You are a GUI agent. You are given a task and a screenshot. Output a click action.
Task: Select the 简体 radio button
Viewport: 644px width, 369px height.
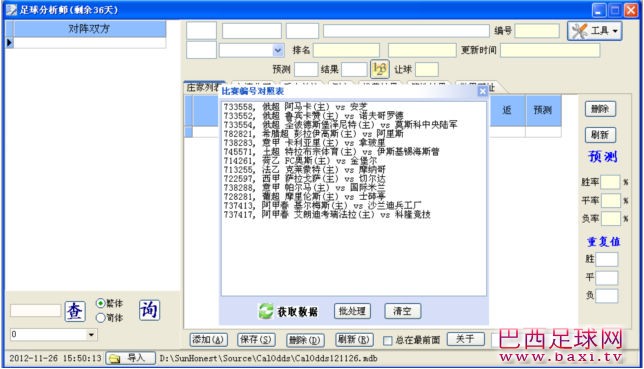tap(101, 318)
